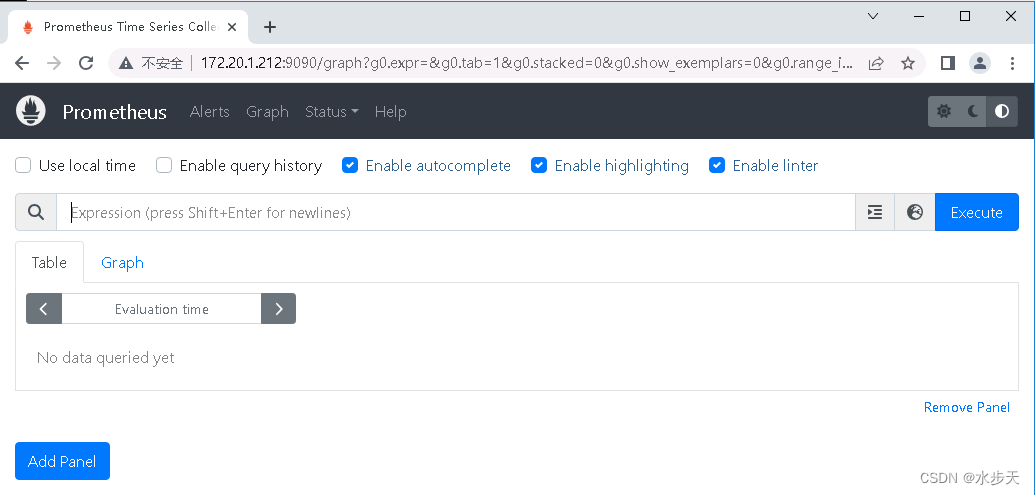Viewport: 1035px width, 495px height.
Task: Share this page via the share icon
Action: coord(876,63)
